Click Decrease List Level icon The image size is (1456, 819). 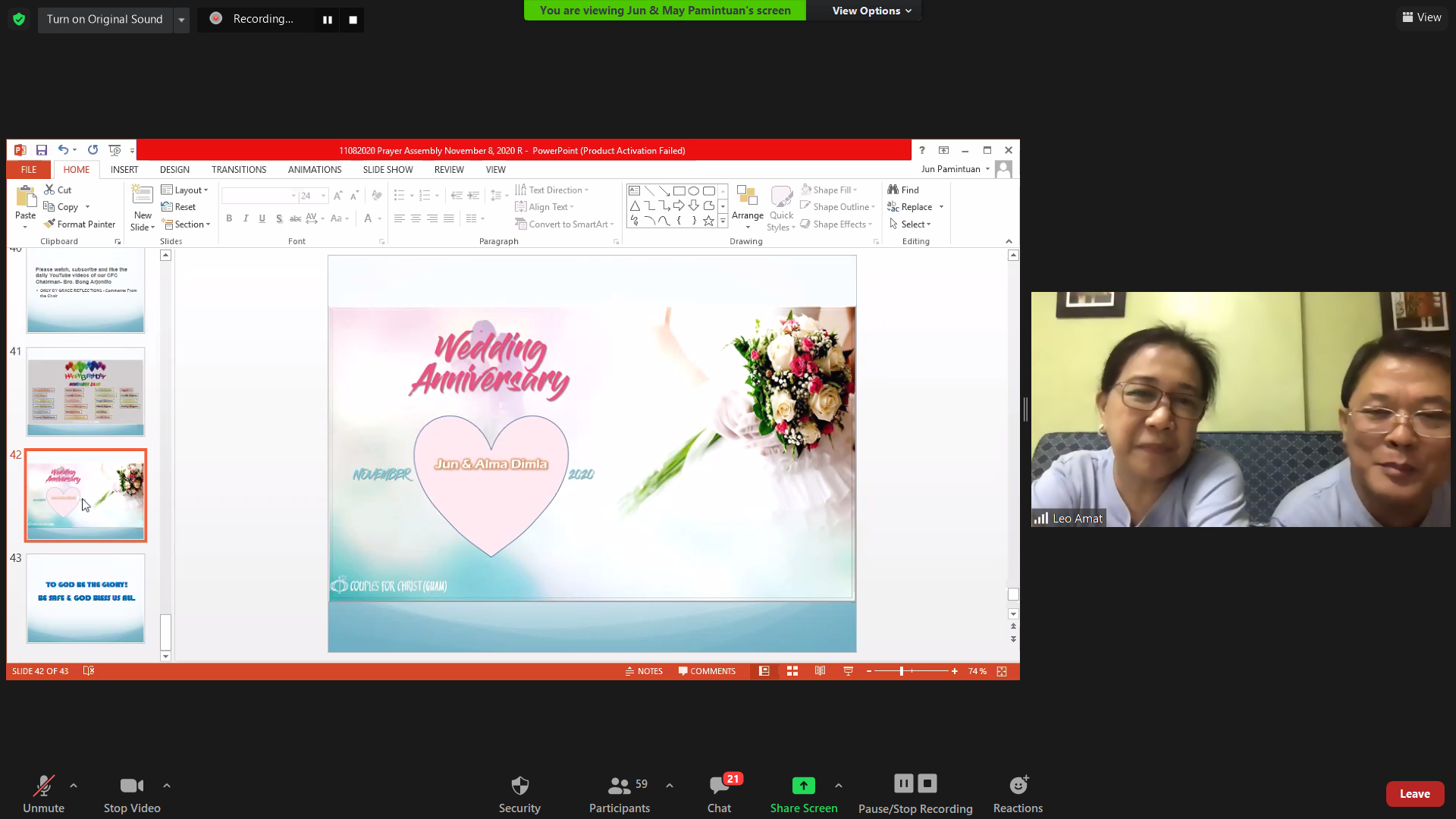coord(457,196)
